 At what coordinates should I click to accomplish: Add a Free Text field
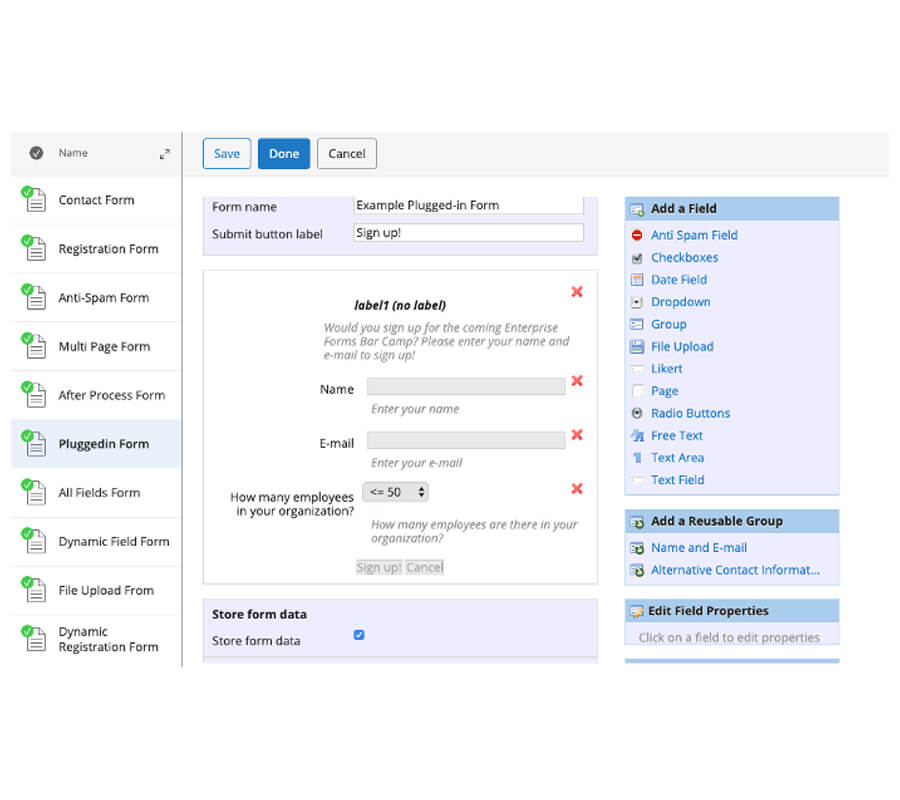676,436
